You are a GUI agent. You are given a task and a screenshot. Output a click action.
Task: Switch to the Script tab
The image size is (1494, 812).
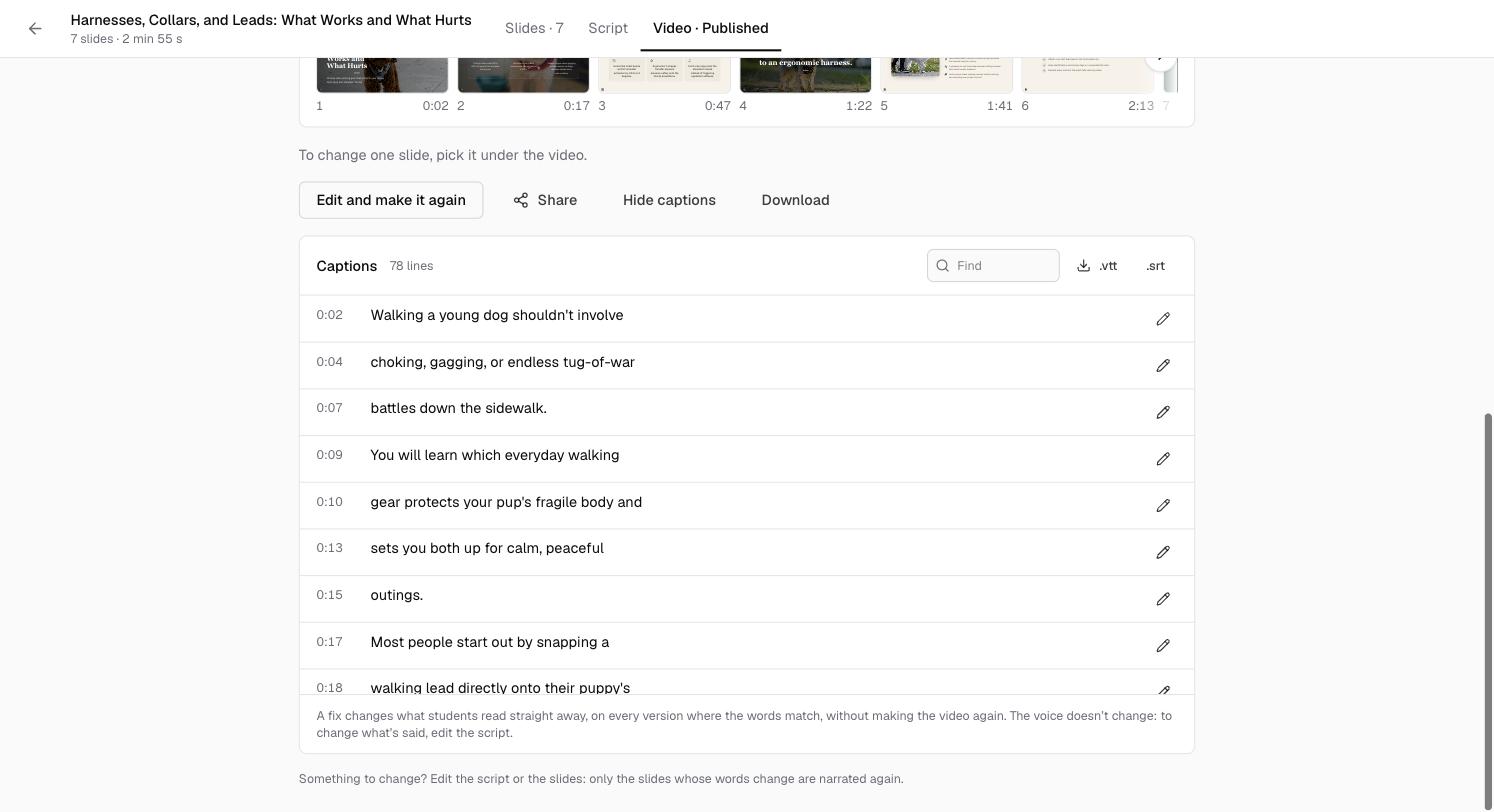tap(608, 28)
